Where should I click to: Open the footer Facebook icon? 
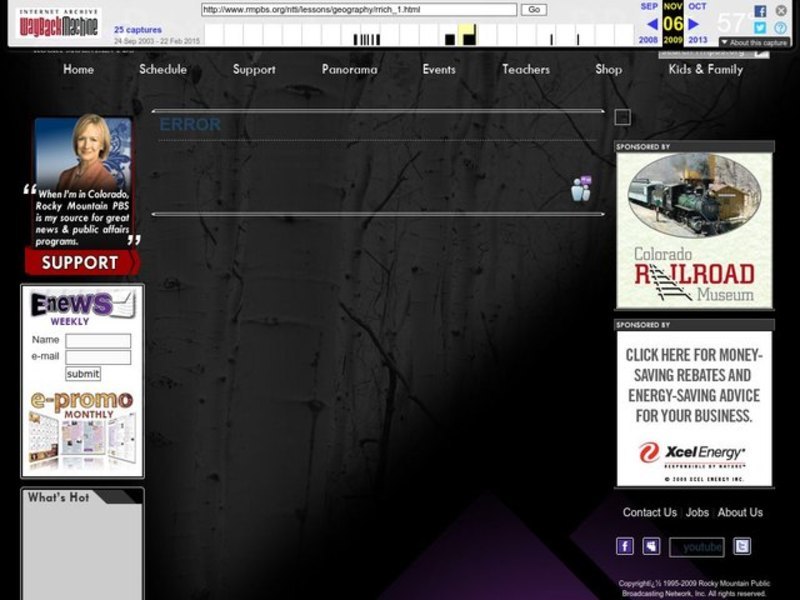625,546
